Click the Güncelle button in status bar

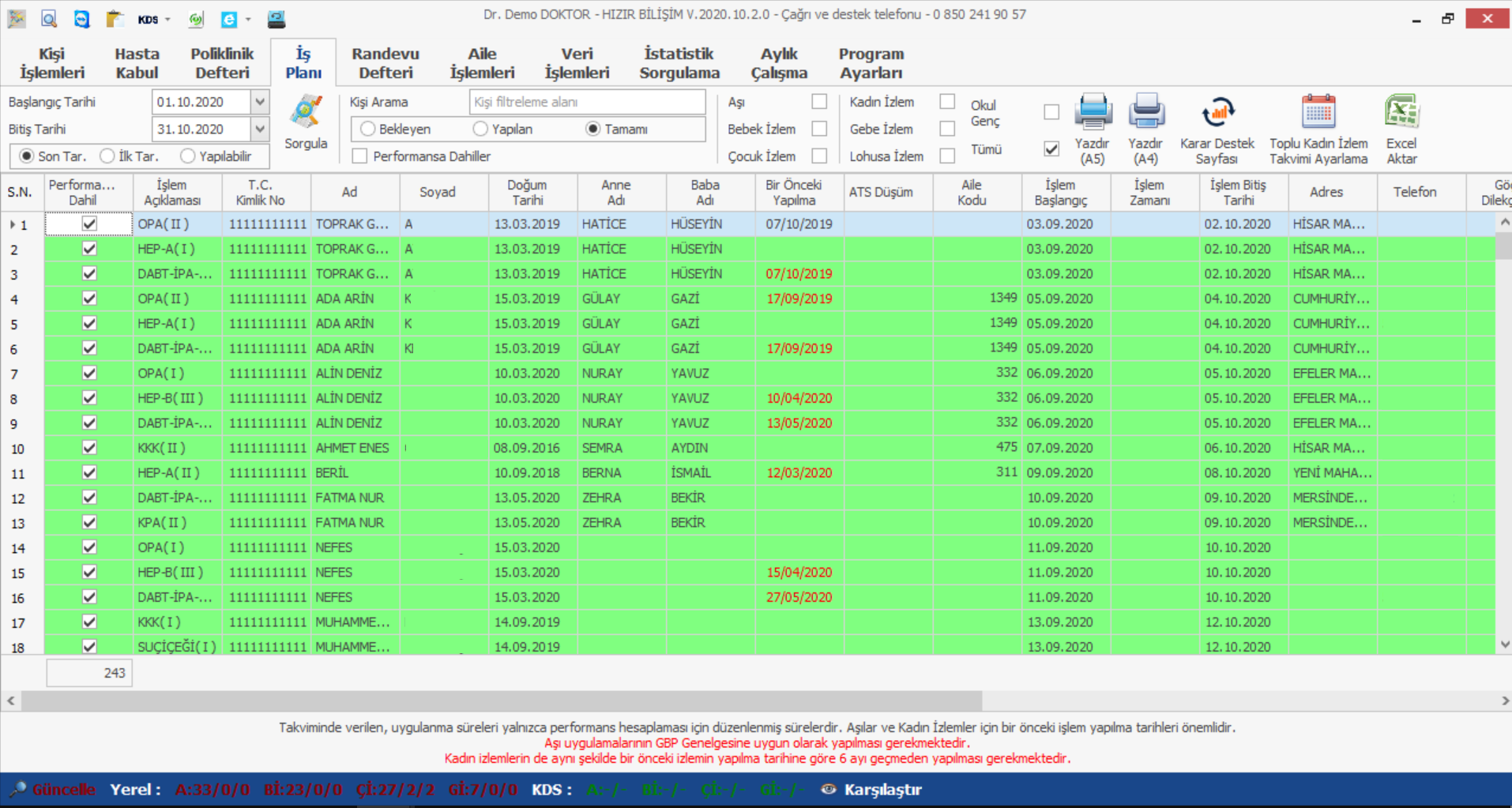coord(54,789)
